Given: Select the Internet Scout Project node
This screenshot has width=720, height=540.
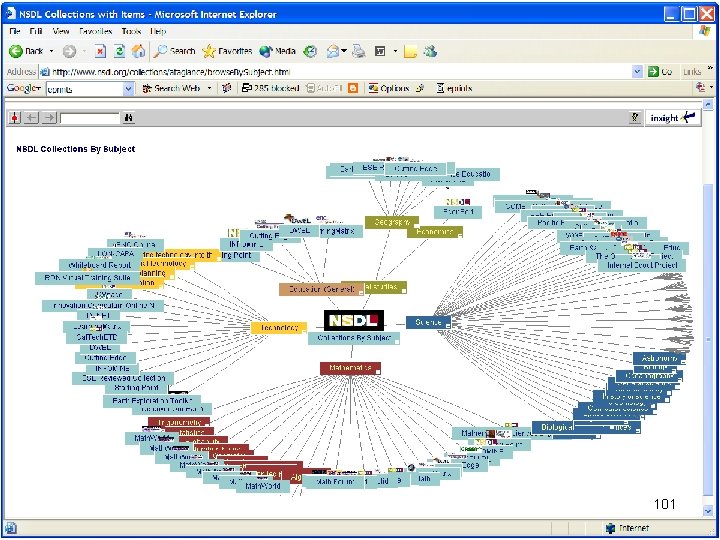Looking at the screenshot, I should click(641, 265).
